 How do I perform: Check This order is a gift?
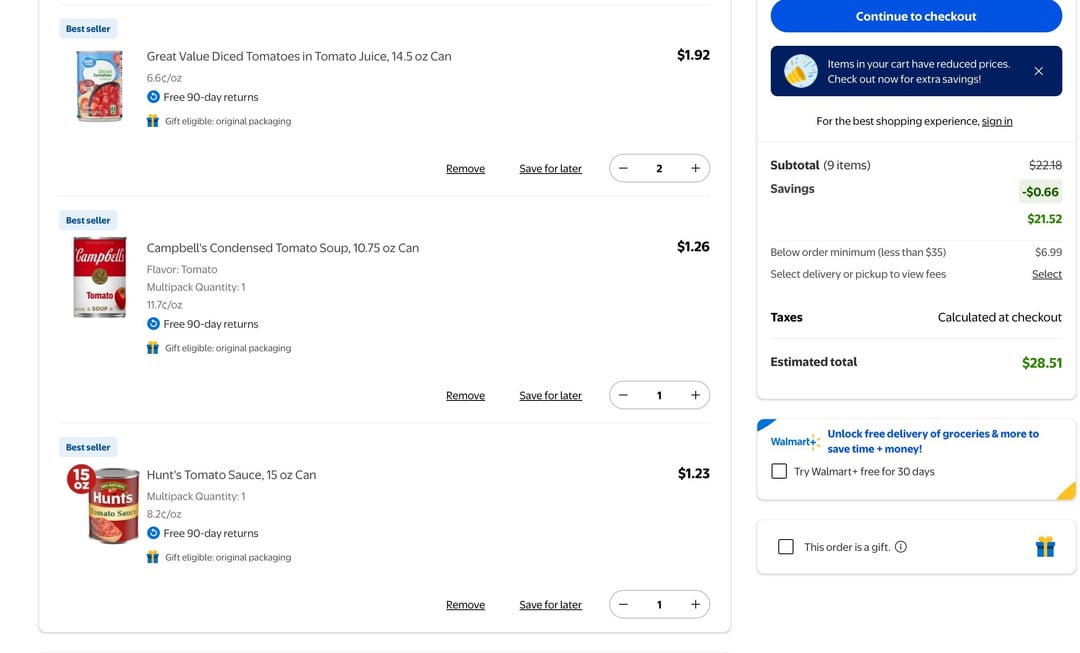pyautogui.click(x=786, y=547)
